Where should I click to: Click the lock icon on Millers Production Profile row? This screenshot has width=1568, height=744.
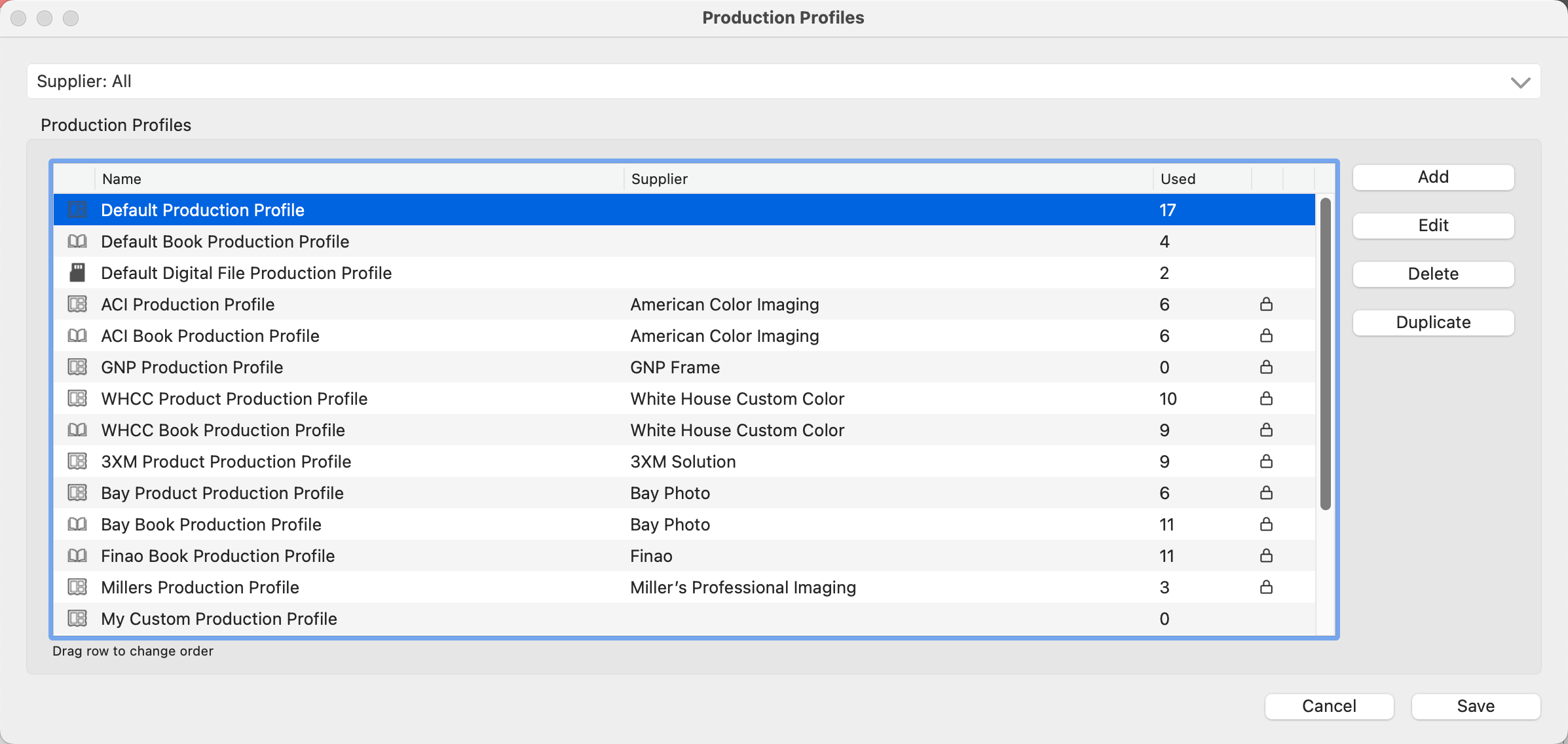pos(1266,587)
